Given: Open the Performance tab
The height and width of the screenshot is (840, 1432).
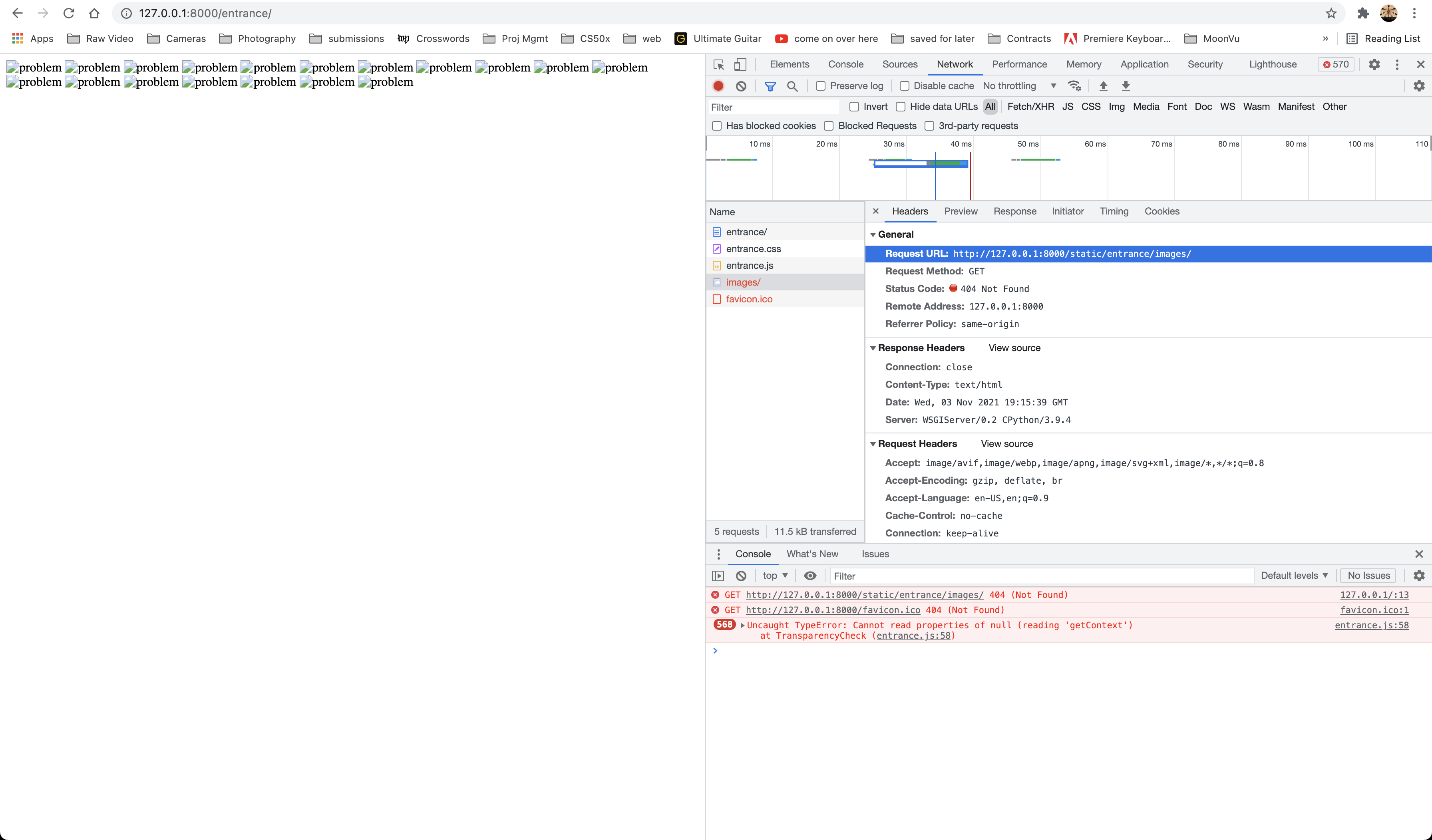Looking at the screenshot, I should 1019,64.
